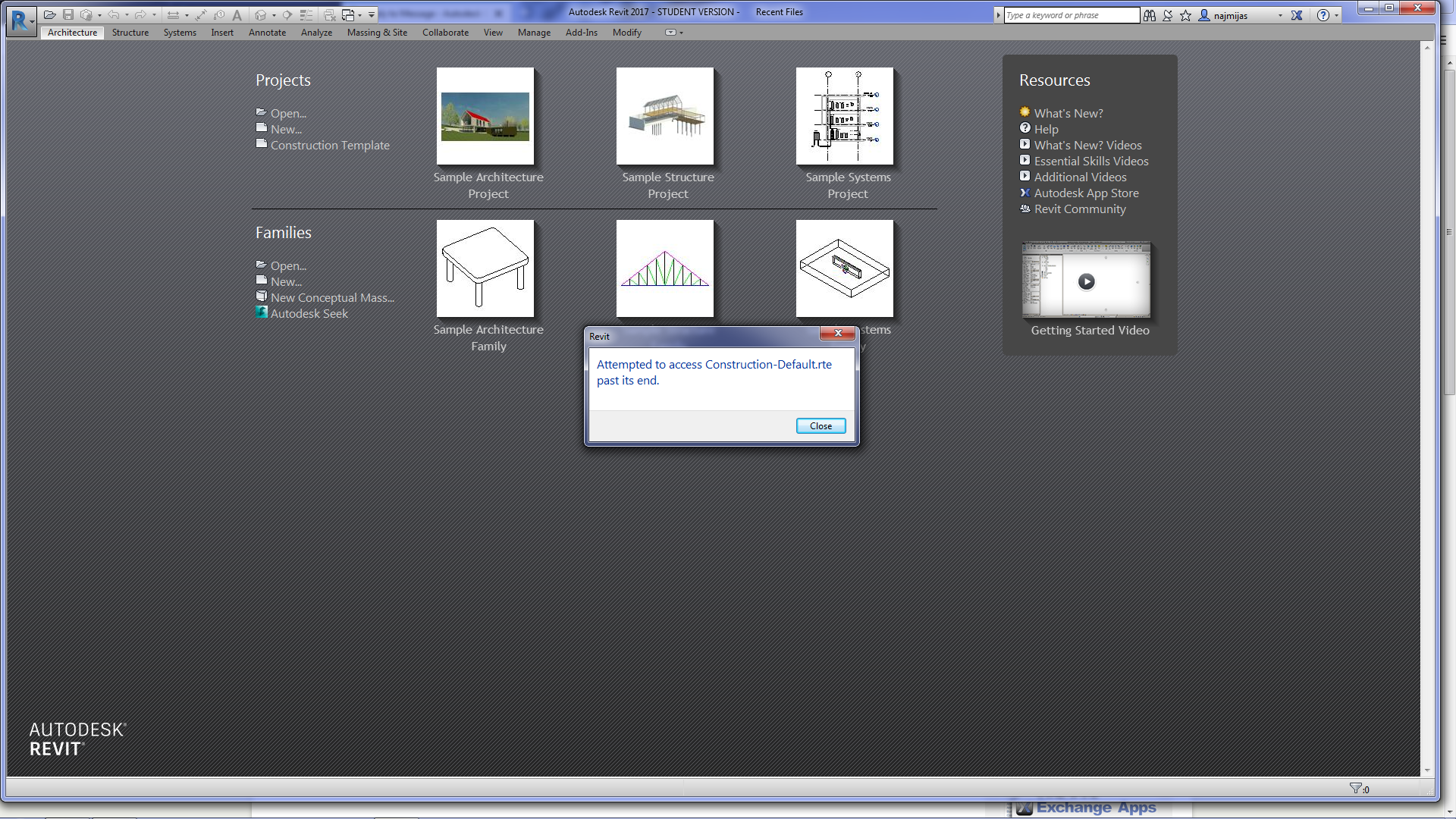
Task: Switch to the Annotate ribbon tab
Action: point(267,33)
